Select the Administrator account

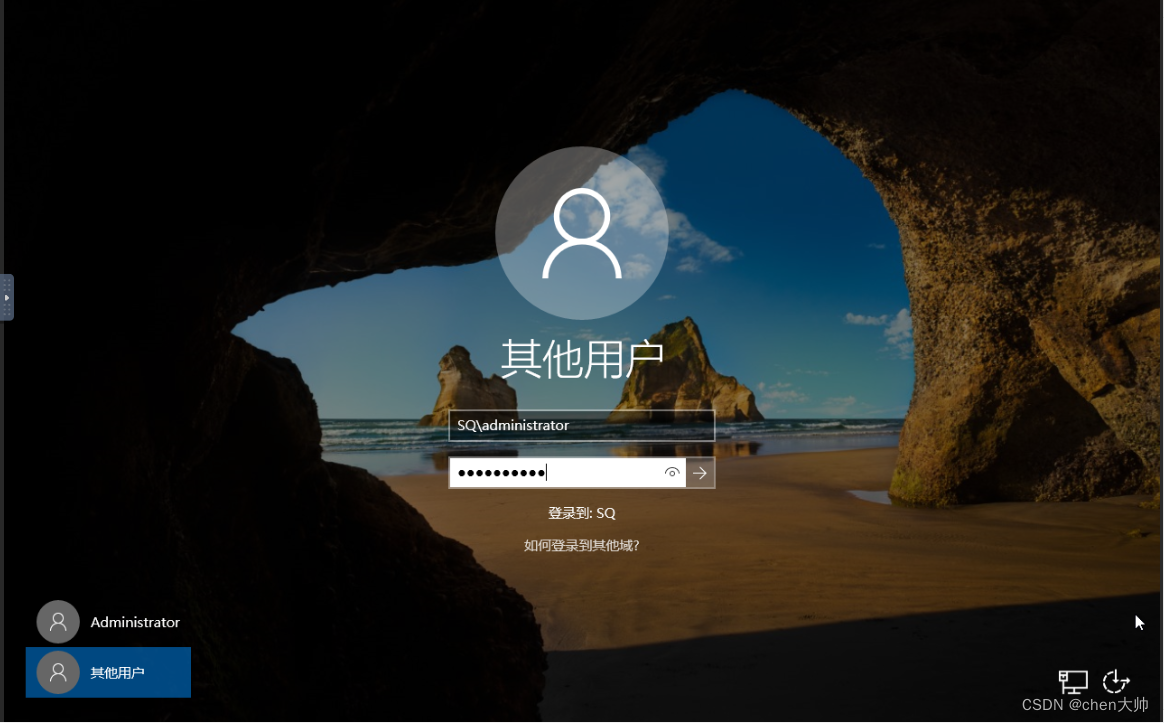(108, 622)
